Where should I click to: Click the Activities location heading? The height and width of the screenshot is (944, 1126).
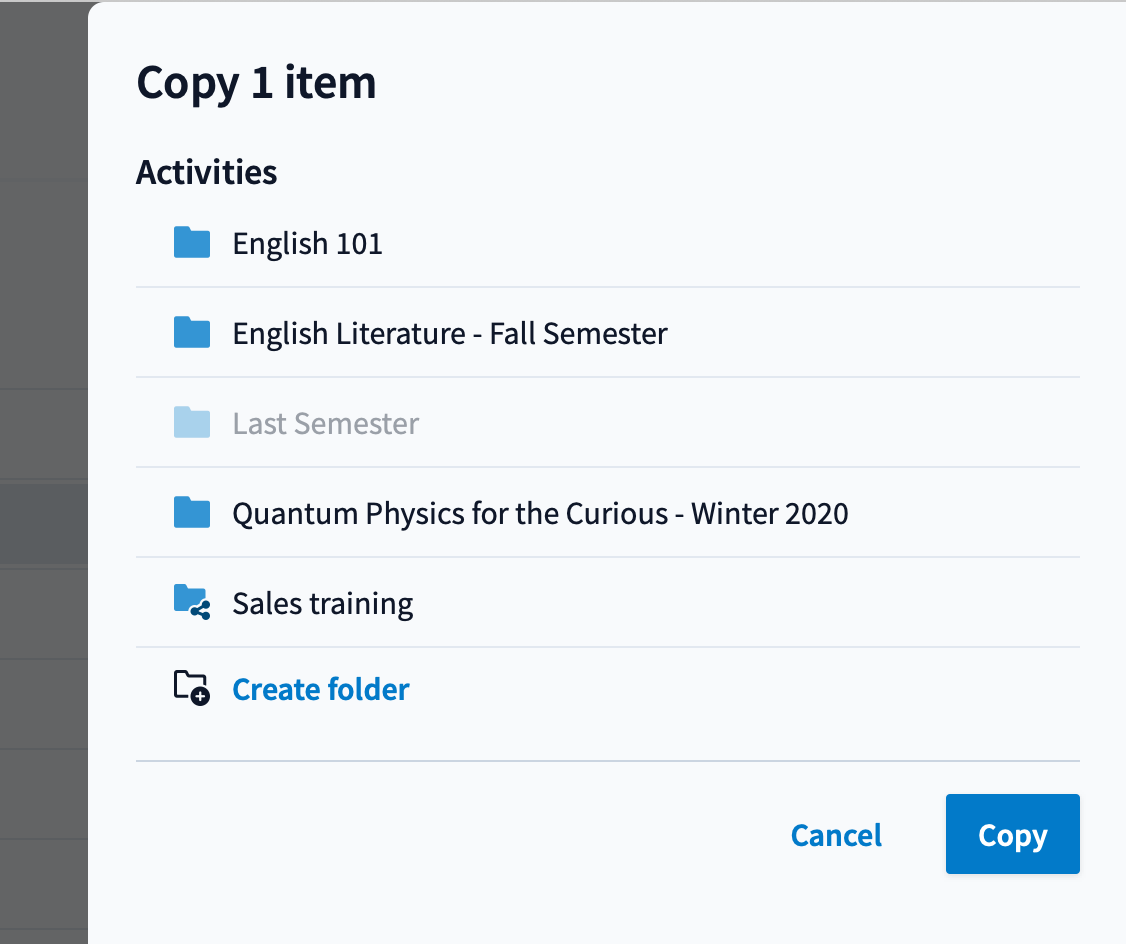[206, 172]
